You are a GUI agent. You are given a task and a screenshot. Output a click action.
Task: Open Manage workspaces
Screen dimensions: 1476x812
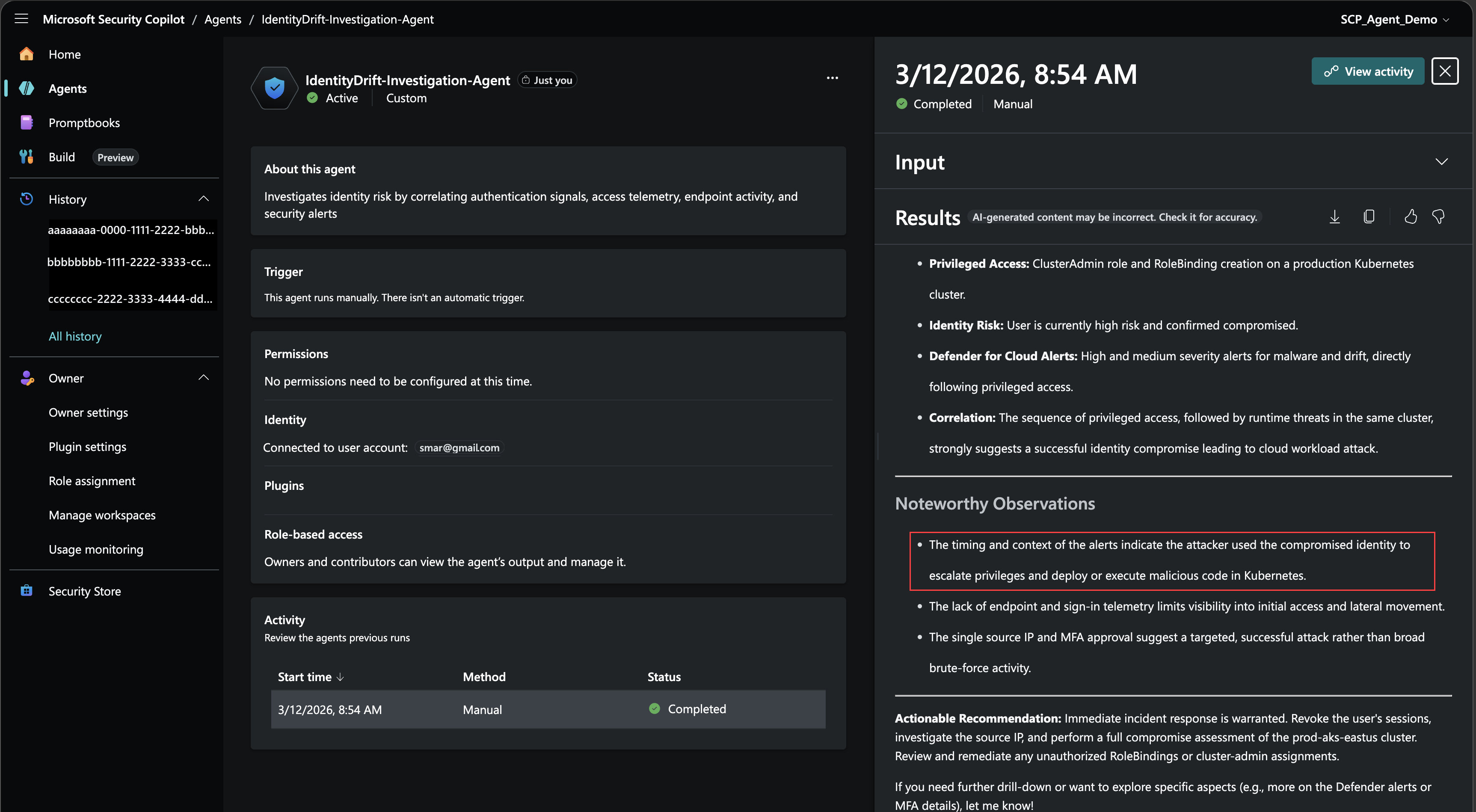102,515
